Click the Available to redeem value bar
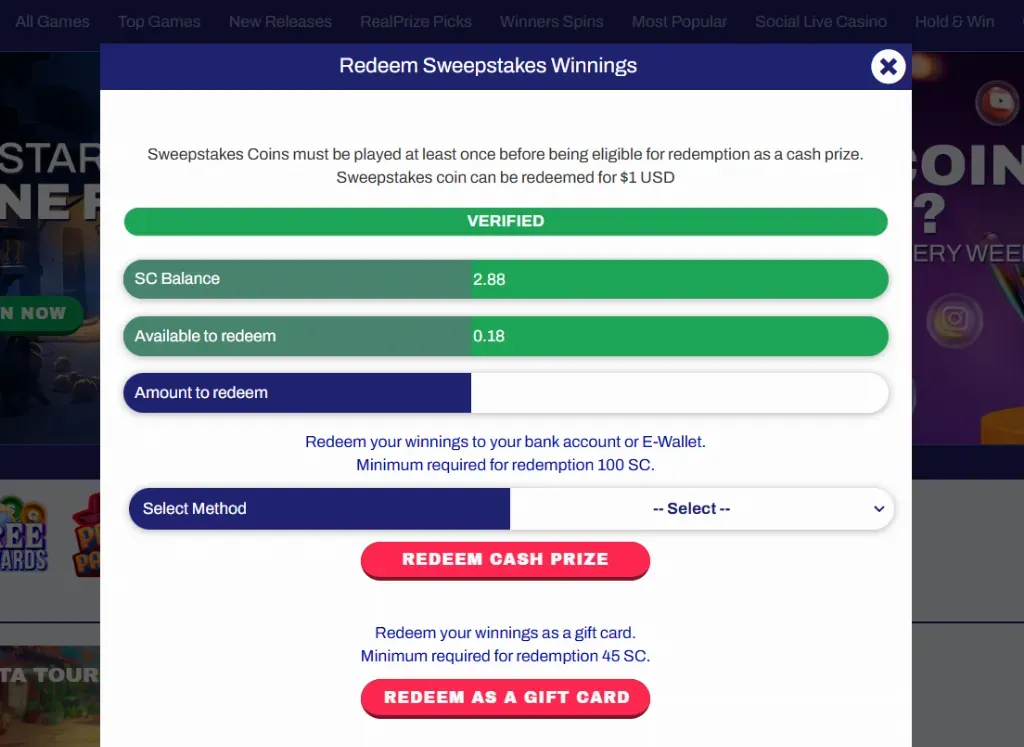The height and width of the screenshot is (747, 1024). [679, 336]
